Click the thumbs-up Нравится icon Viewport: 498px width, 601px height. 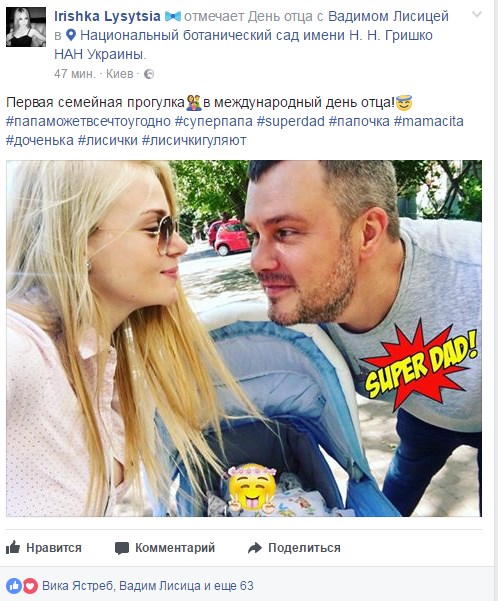(13, 547)
